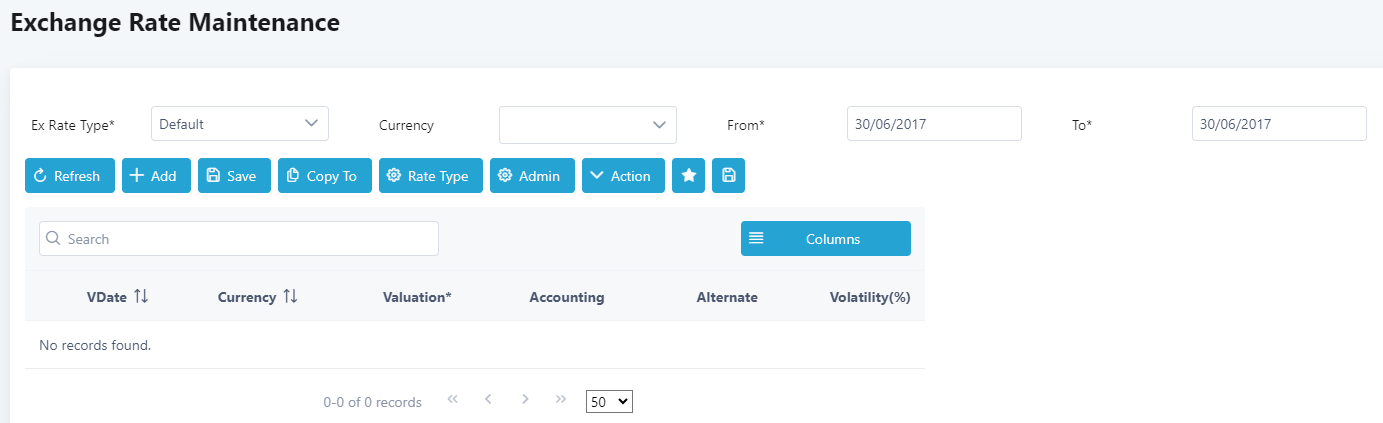Open the Columns chooser

pos(826,239)
